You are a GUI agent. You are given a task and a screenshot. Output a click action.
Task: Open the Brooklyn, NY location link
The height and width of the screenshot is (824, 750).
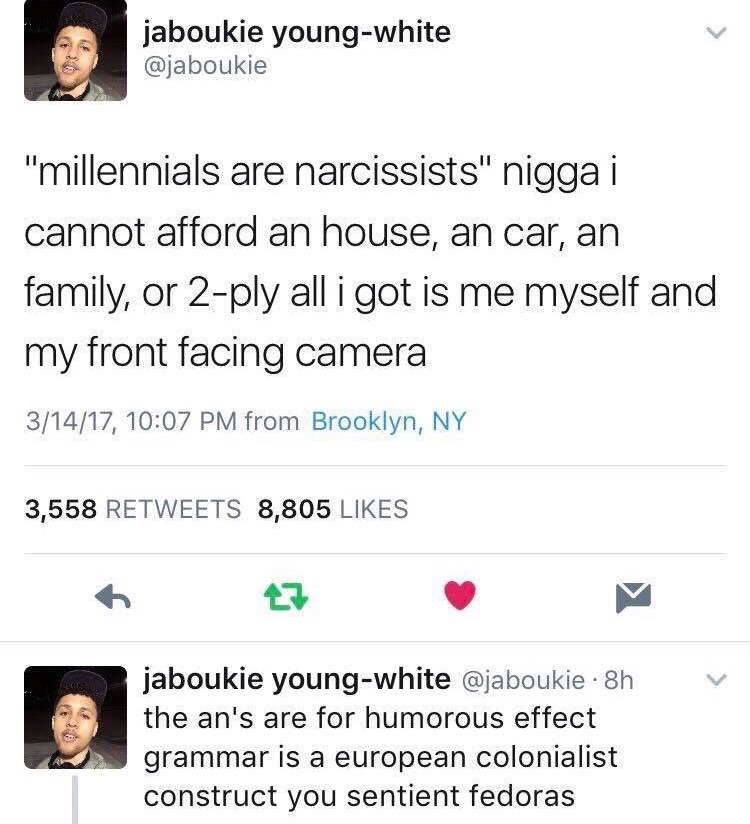pyautogui.click(x=389, y=421)
